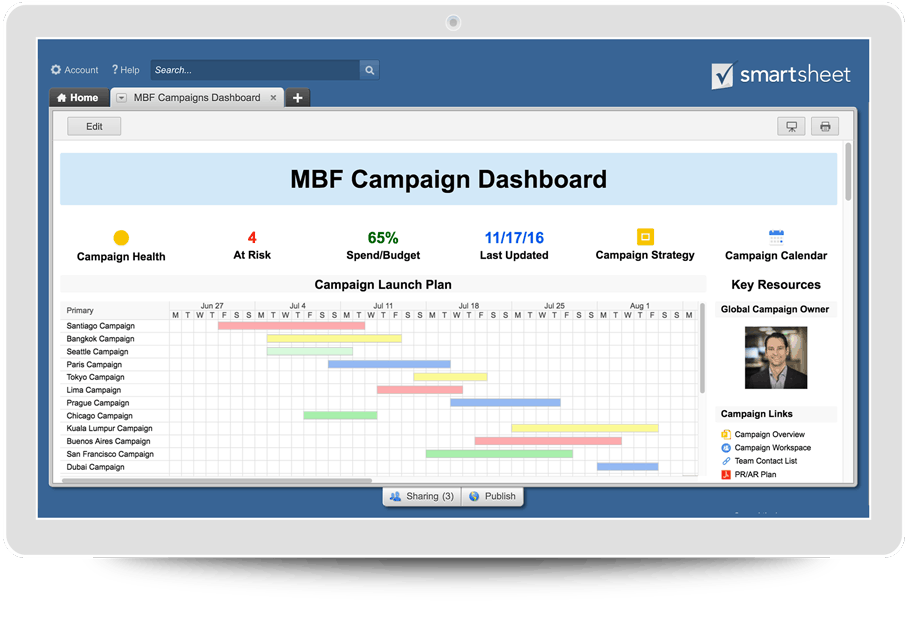Click the Edit button

94,126
